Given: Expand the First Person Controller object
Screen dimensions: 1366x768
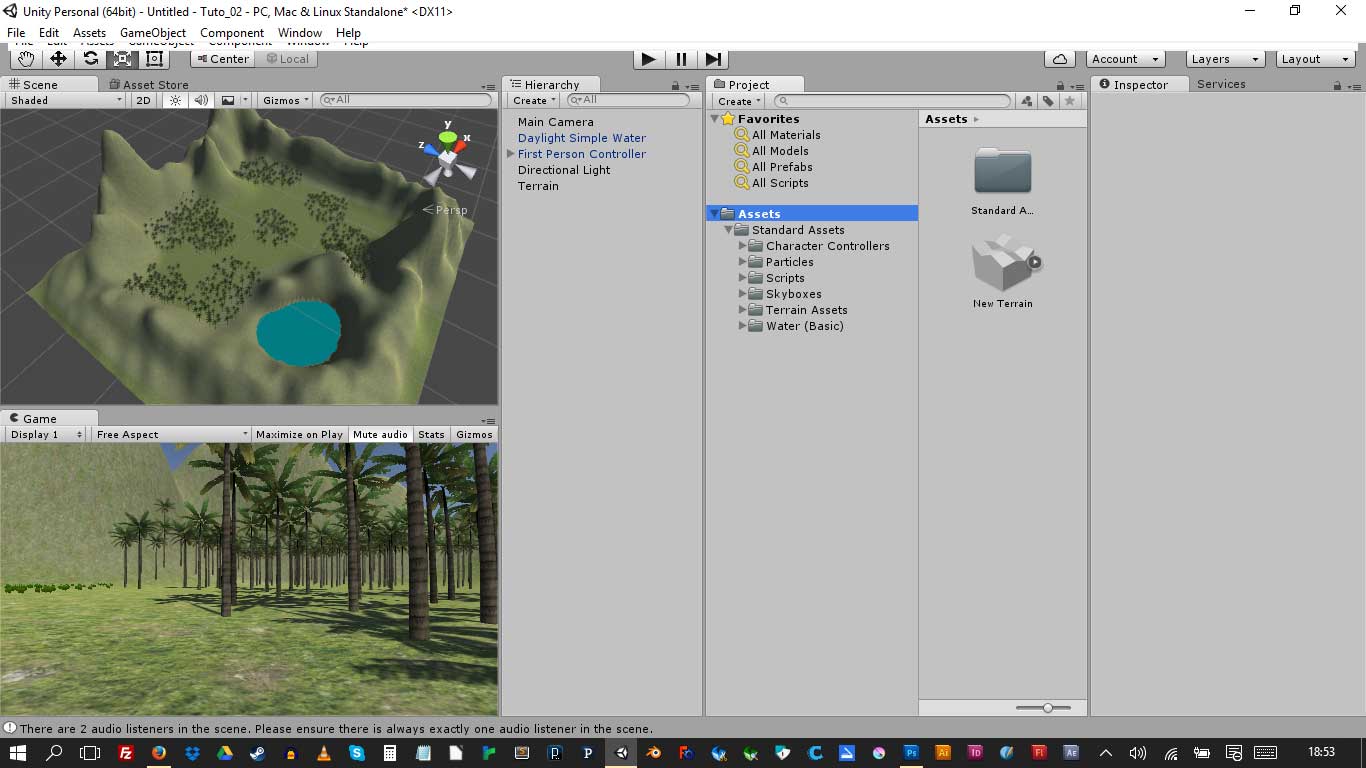Looking at the screenshot, I should coord(510,154).
